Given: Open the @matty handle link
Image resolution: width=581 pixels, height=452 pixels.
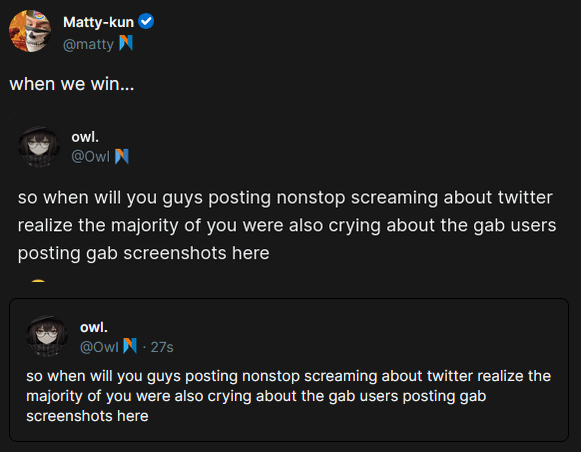Looking at the screenshot, I should 88,44.
